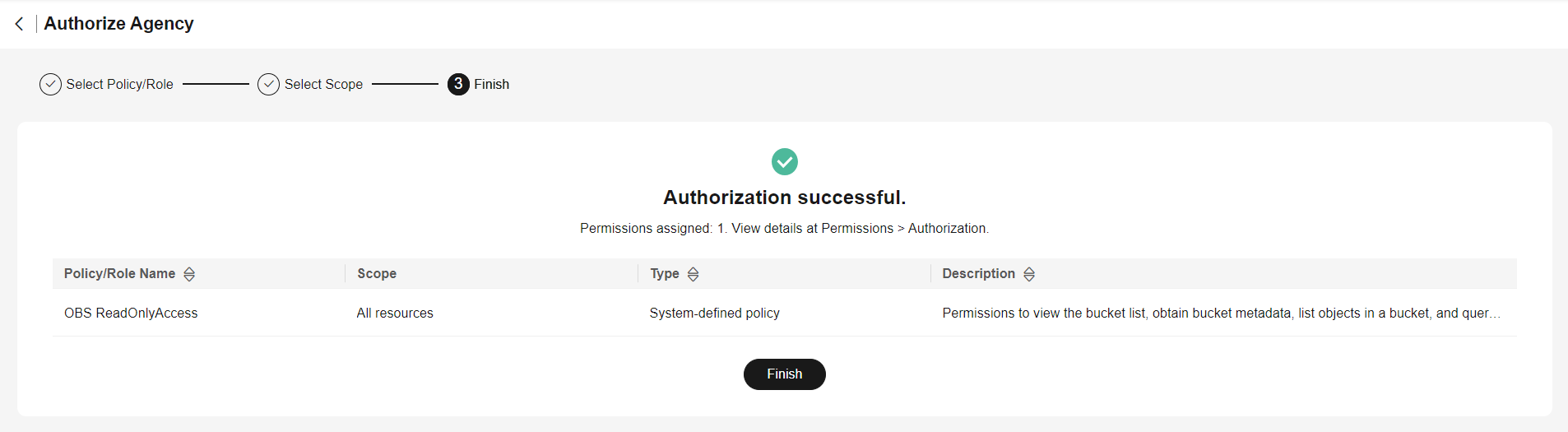1568x432 pixels.
Task: Sort by Policy/Role Name using sort icon
Action: 189,274
